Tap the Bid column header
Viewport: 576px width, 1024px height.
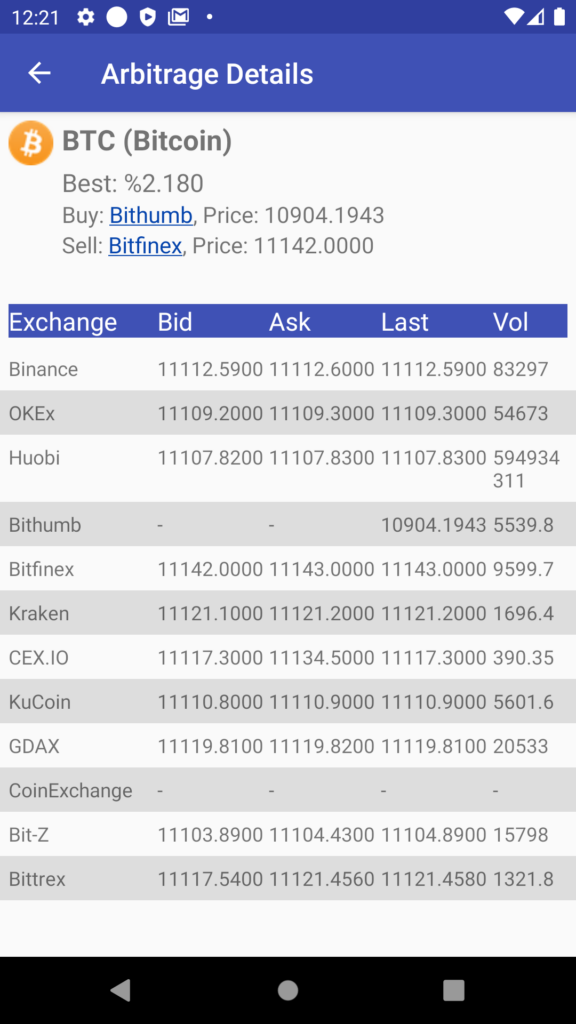coord(175,321)
